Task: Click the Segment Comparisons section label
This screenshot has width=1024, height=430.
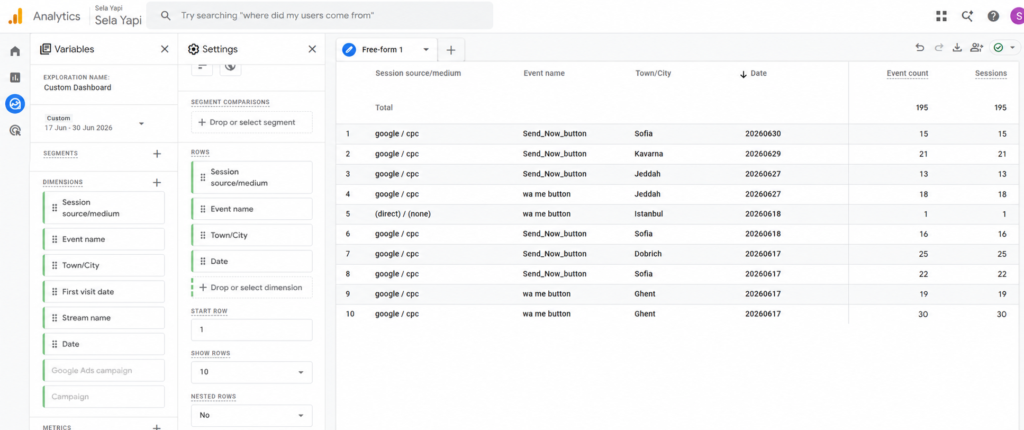Action: (230, 103)
